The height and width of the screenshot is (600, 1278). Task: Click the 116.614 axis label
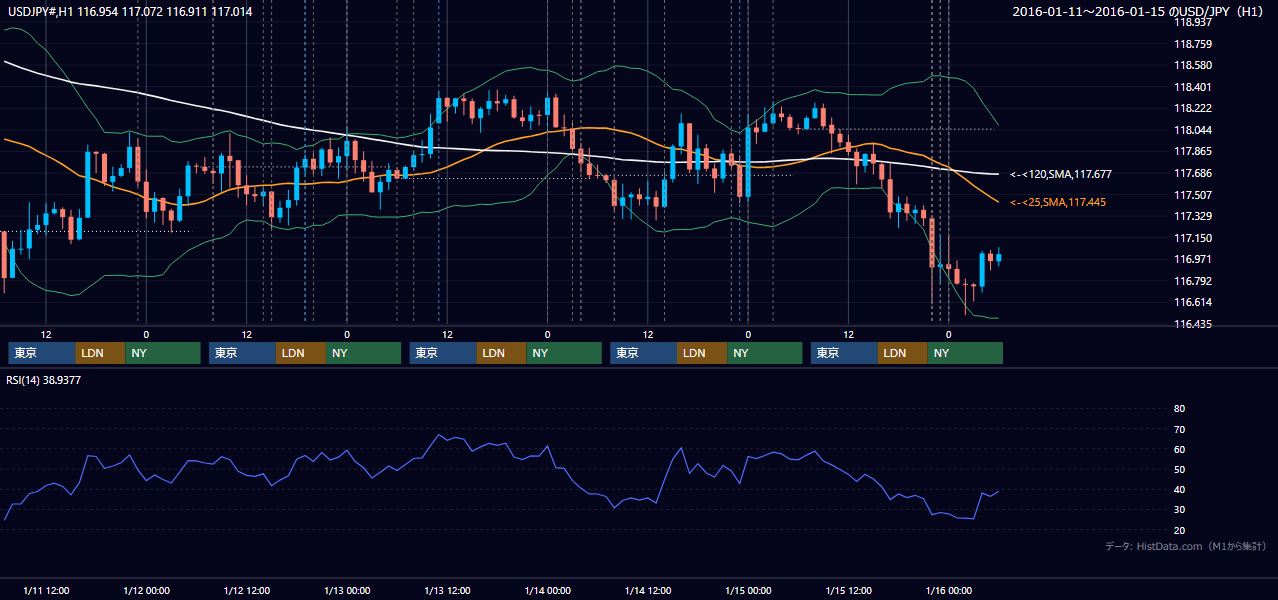1193,302
